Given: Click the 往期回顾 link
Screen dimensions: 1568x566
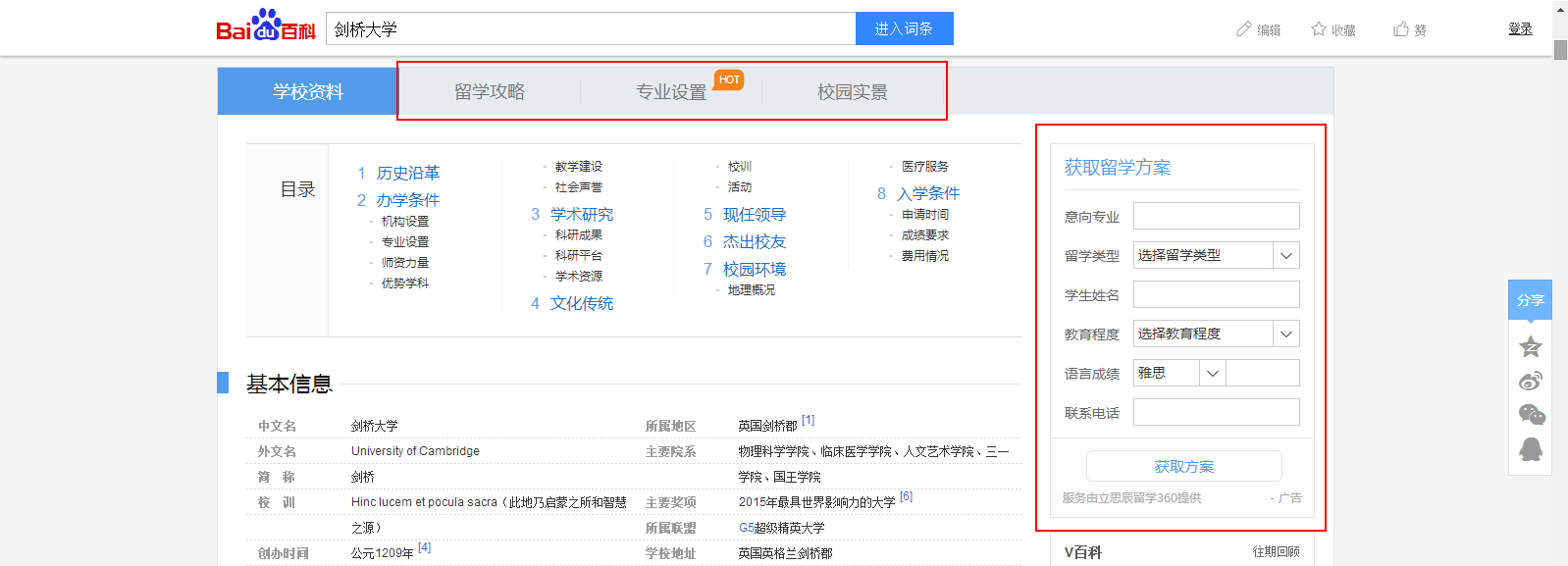Looking at the screenshot, I should point(1276,552).
